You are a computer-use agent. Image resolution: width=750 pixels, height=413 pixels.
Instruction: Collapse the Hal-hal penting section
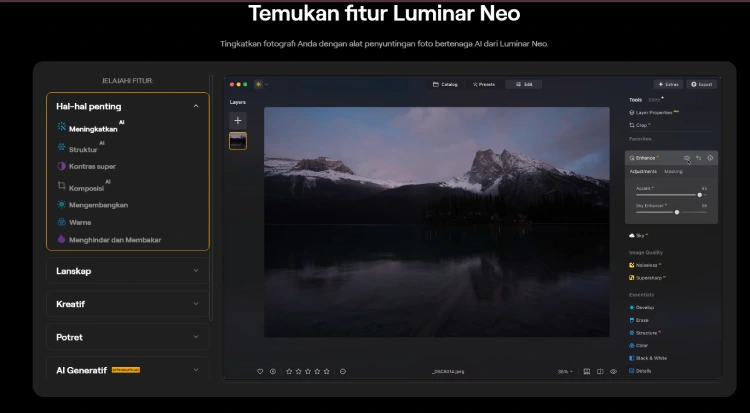tap(196, 106)
